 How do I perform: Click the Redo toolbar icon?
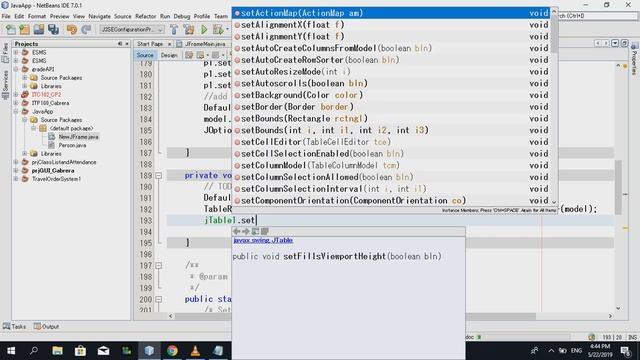click(x=86, y=29)
